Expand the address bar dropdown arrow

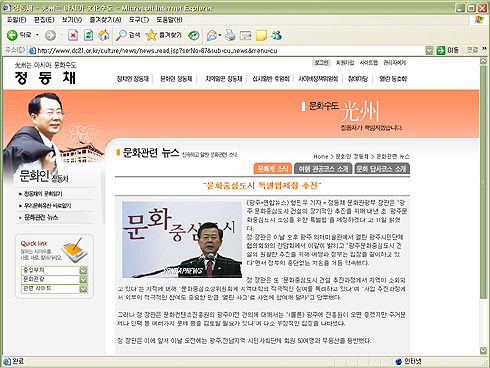(429, 51)
